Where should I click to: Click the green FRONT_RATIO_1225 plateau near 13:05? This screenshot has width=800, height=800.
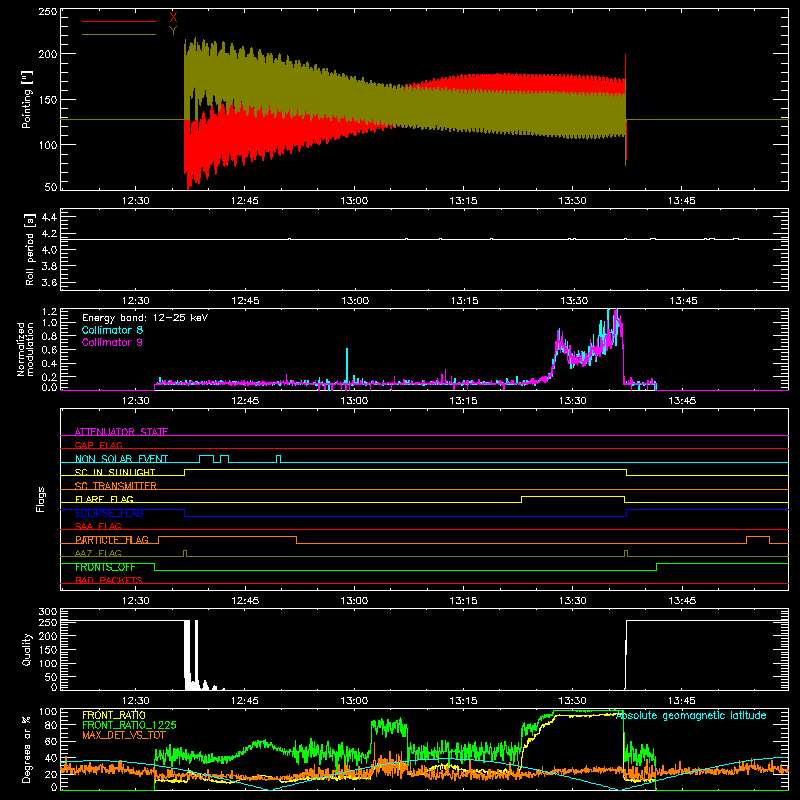[389, 727]
